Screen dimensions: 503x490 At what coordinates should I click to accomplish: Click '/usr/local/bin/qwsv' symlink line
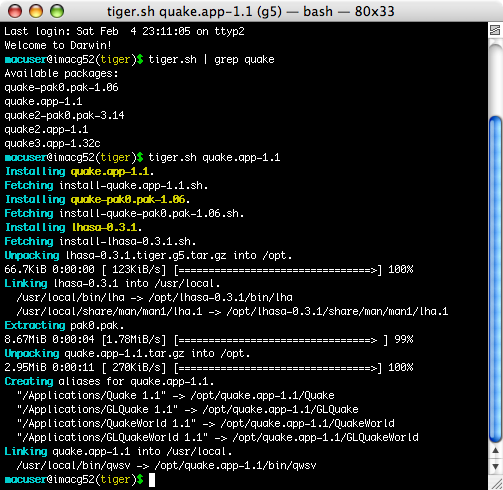[x=166, y=465]
